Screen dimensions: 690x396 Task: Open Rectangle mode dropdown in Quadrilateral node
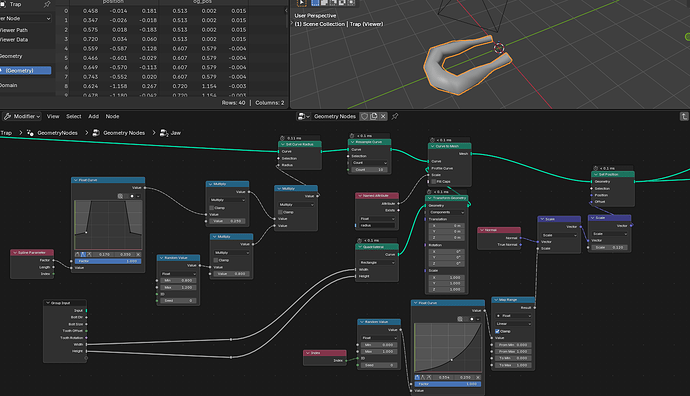coord(377,262)
